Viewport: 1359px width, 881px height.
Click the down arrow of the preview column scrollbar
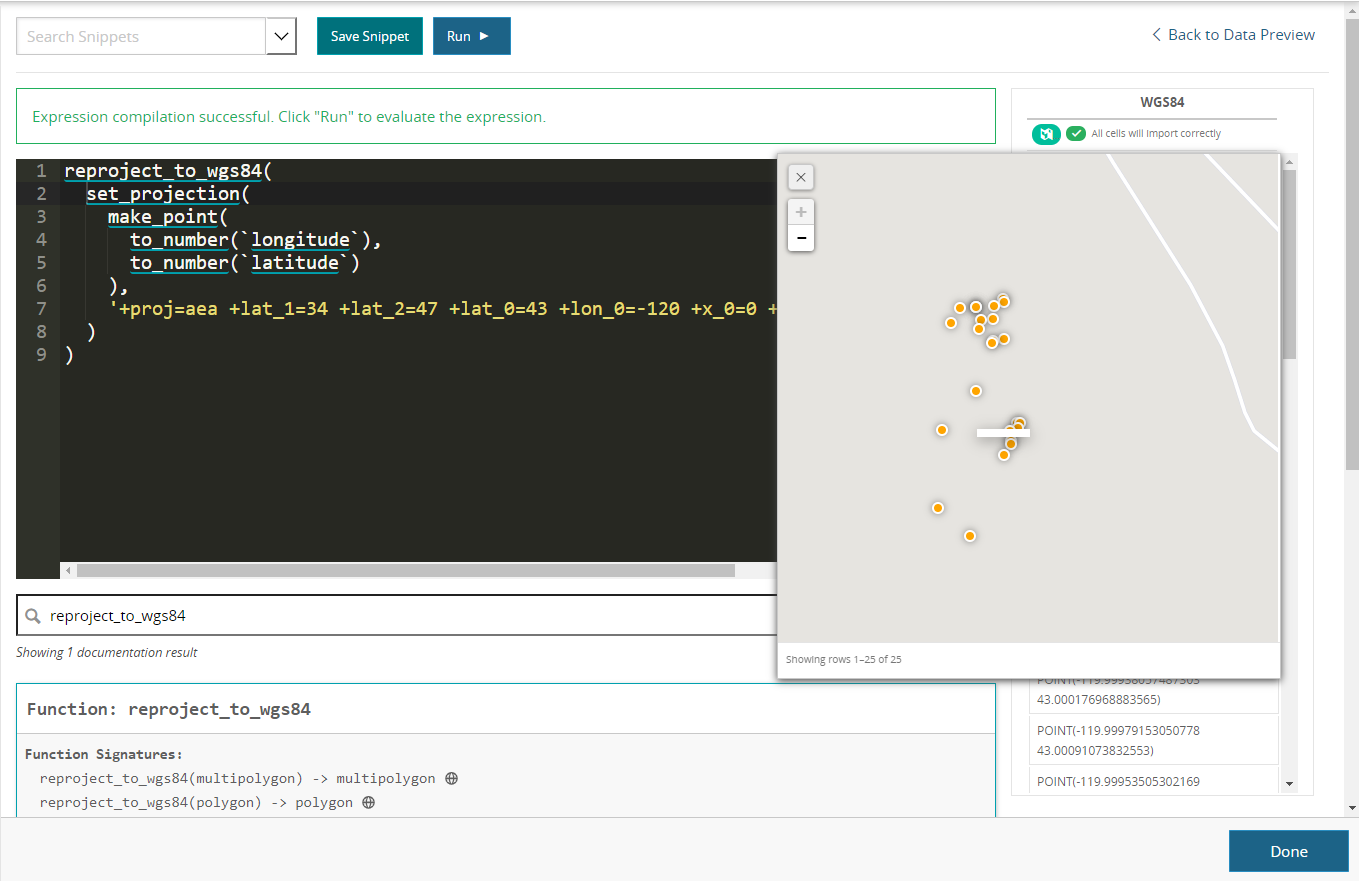point(1289,784)
